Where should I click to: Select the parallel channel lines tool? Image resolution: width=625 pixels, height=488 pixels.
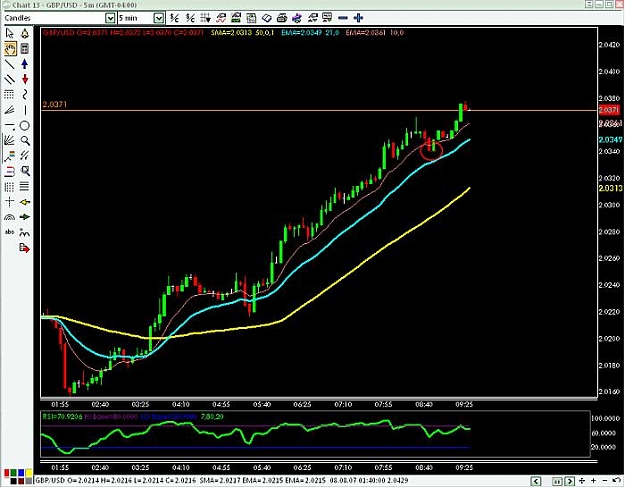click(x=10, y=79)
